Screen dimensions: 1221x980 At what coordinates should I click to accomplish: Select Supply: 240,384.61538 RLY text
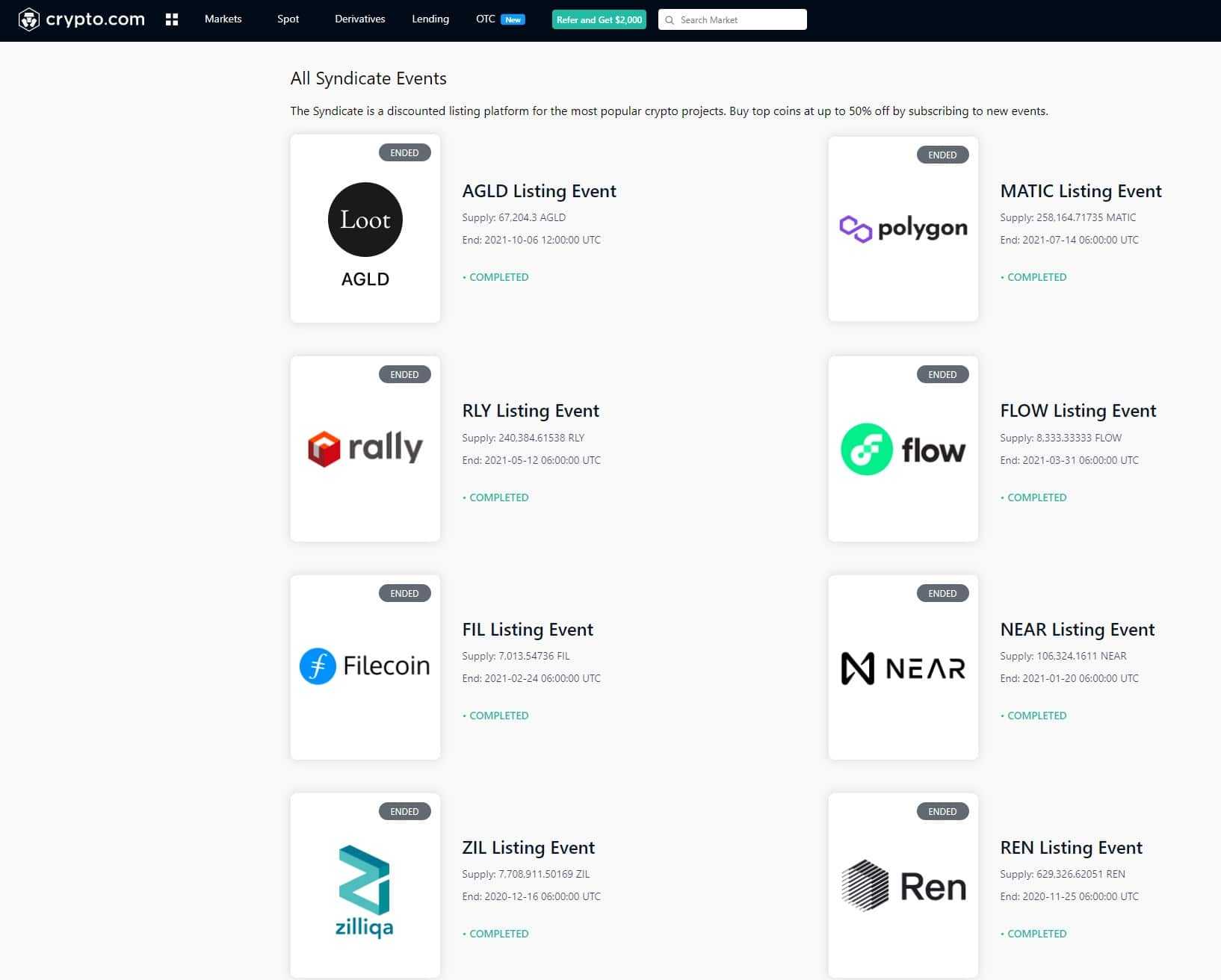pyautogui.click(x=523, y=438)
